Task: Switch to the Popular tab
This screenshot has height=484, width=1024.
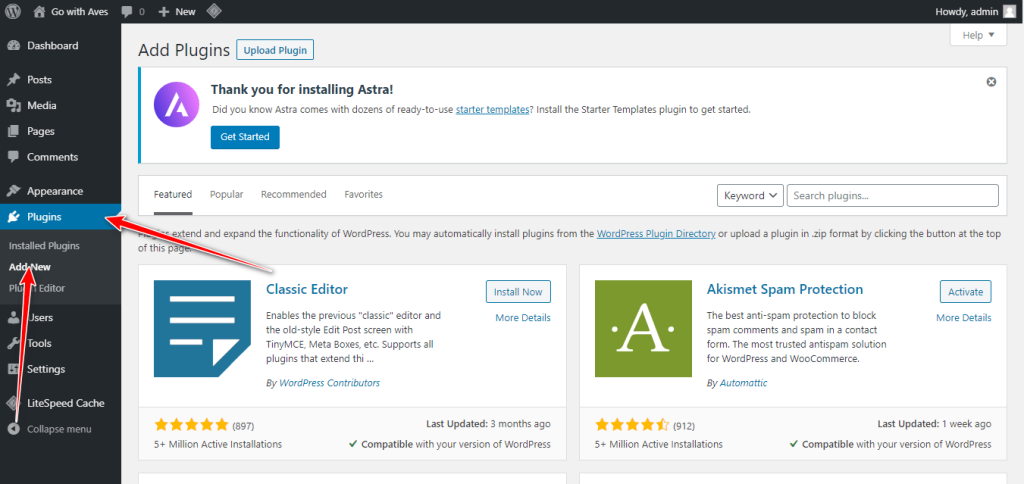Action: point(227,195)
